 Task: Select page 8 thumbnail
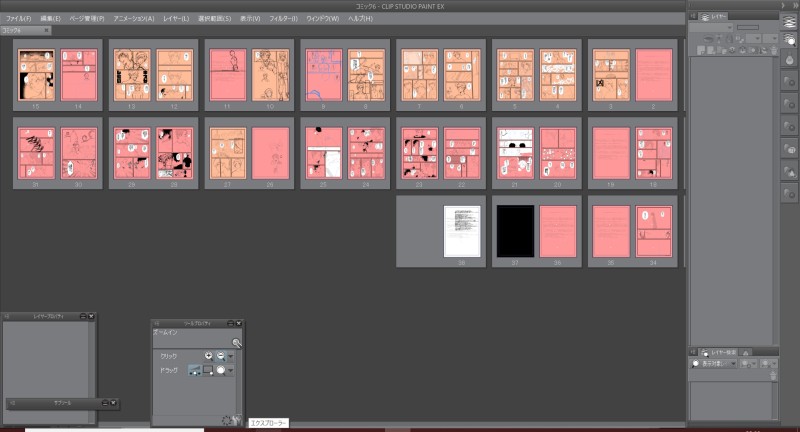pyautogui.click(x=366, y=75)
